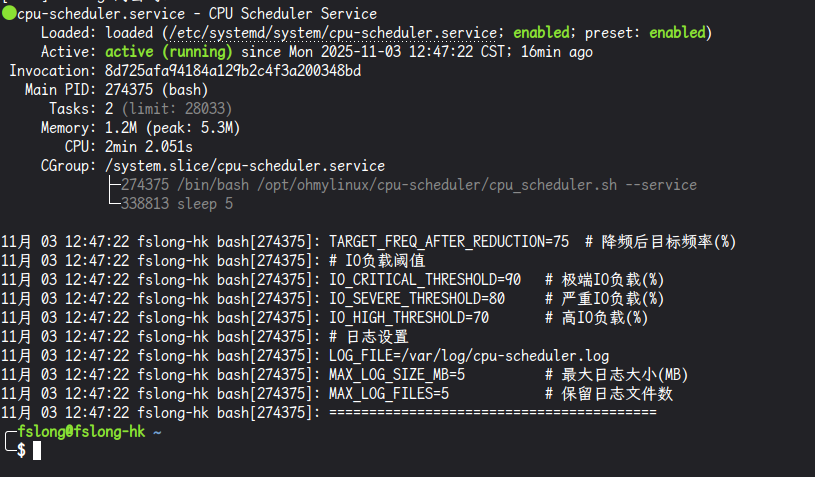The width and height of the screenshot is (815, 477).
Task: Click TARGET_FREQ_AFTER_REDUCTION=75 log entry
Action: click(449, 242)
